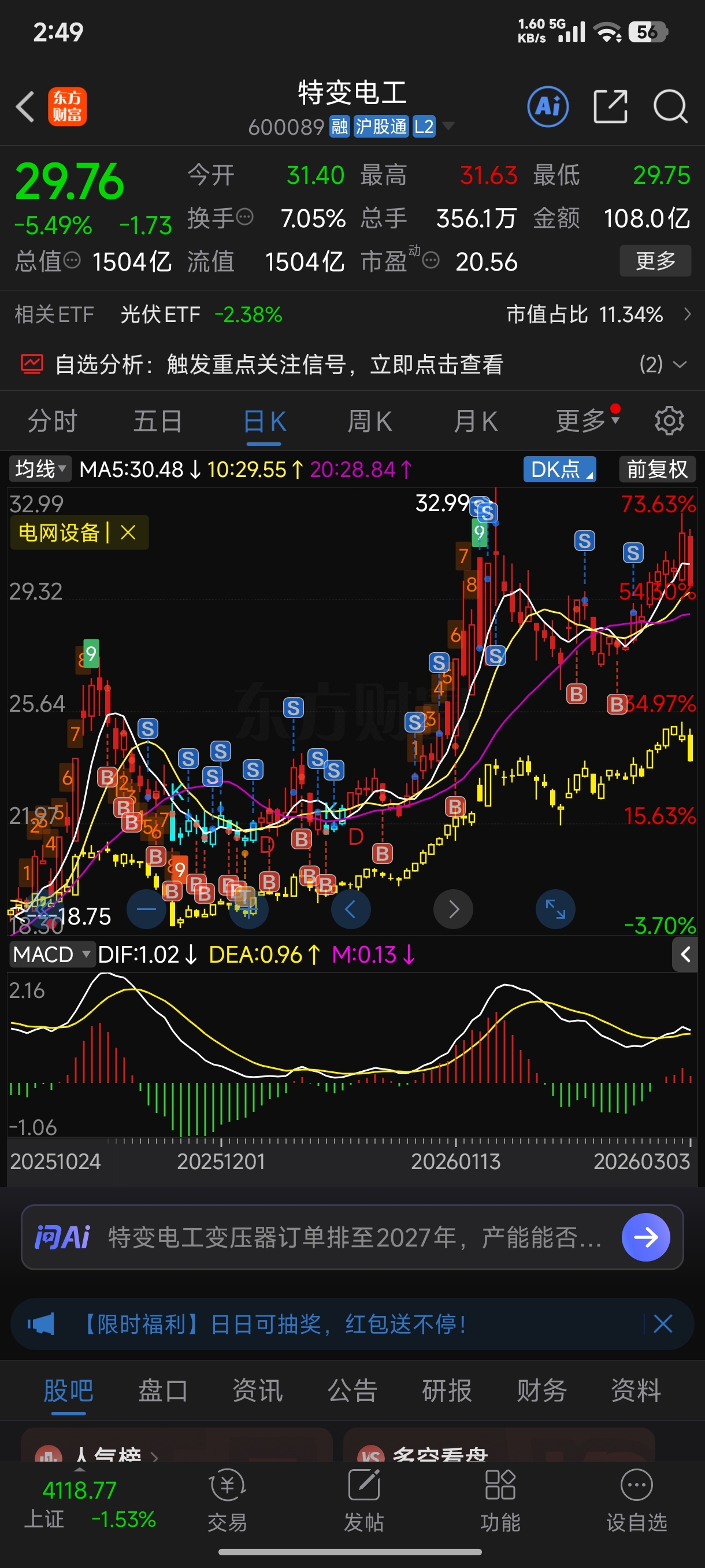Open 上证 index 4118.77 ticker
Viewport: 705px width, 1568px height.
(90, 1505)
